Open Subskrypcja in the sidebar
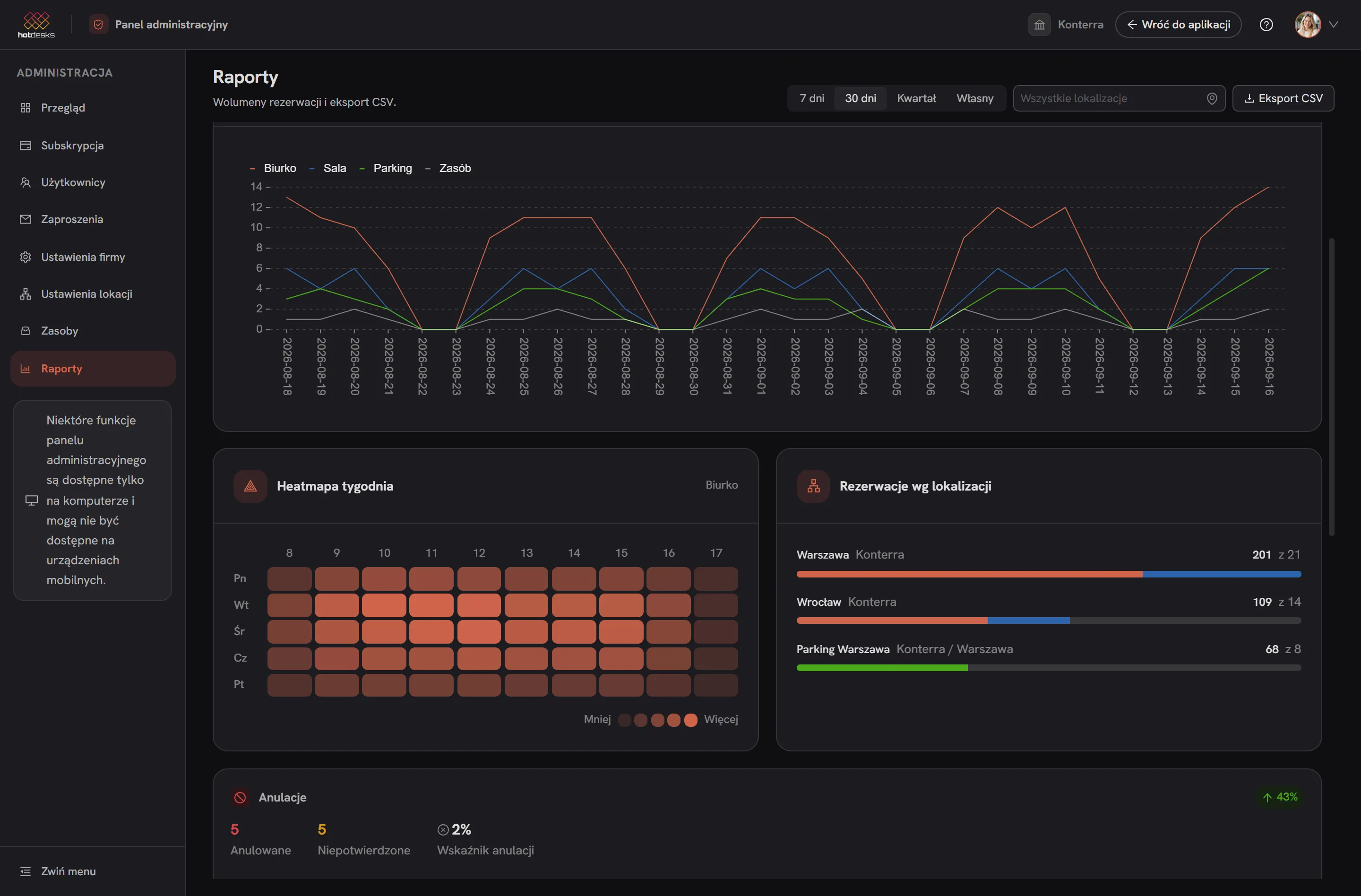 [x=93, y=145]
